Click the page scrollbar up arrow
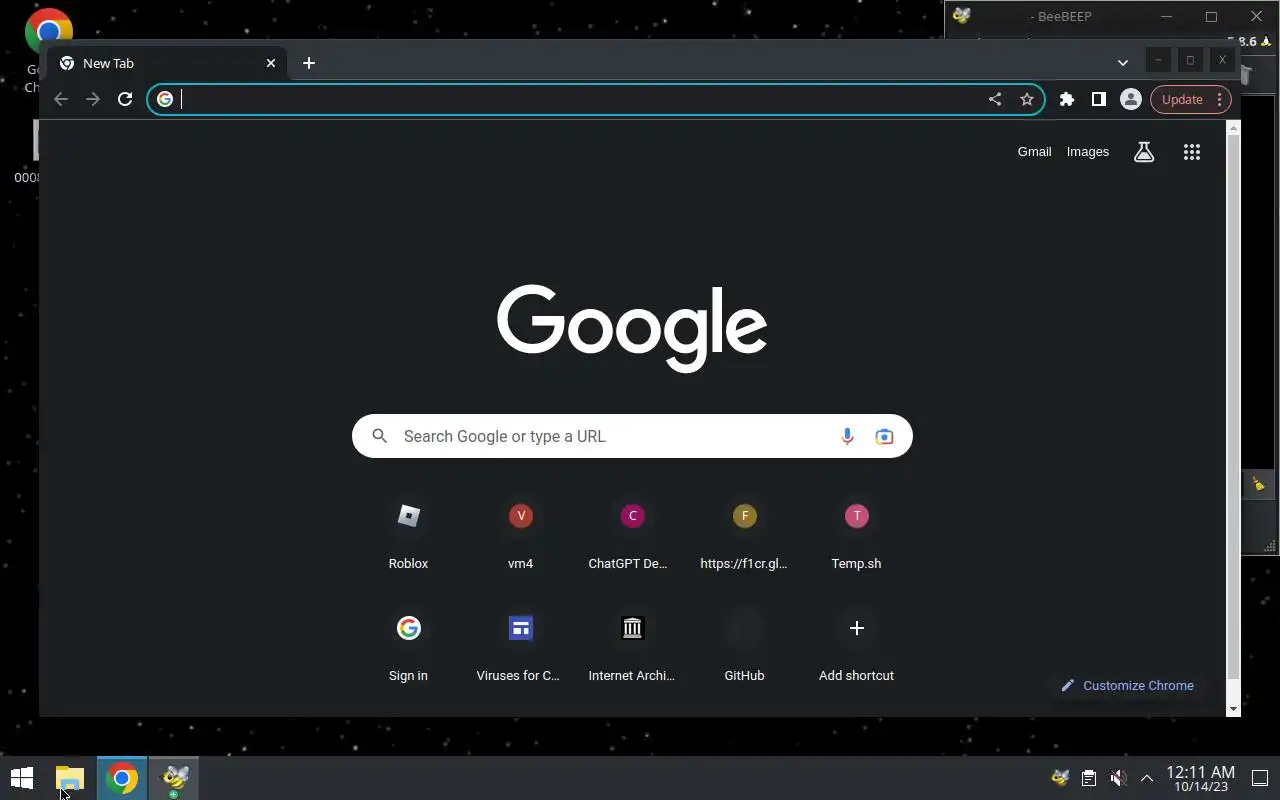The image size is (1280, 800). point(1233,128)
